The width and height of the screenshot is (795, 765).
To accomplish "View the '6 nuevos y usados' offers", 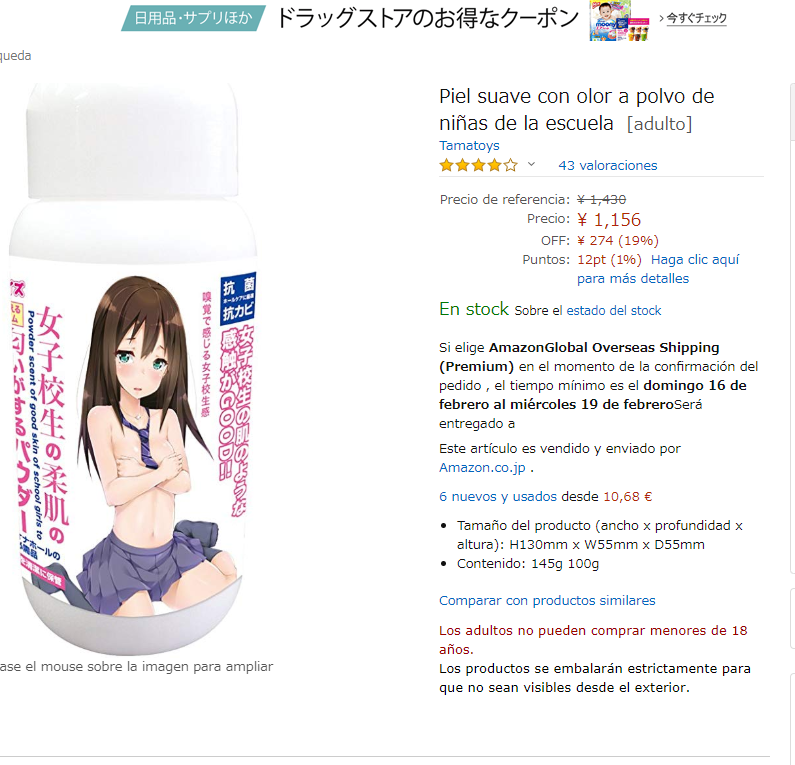I will click(x=498, y=496).
